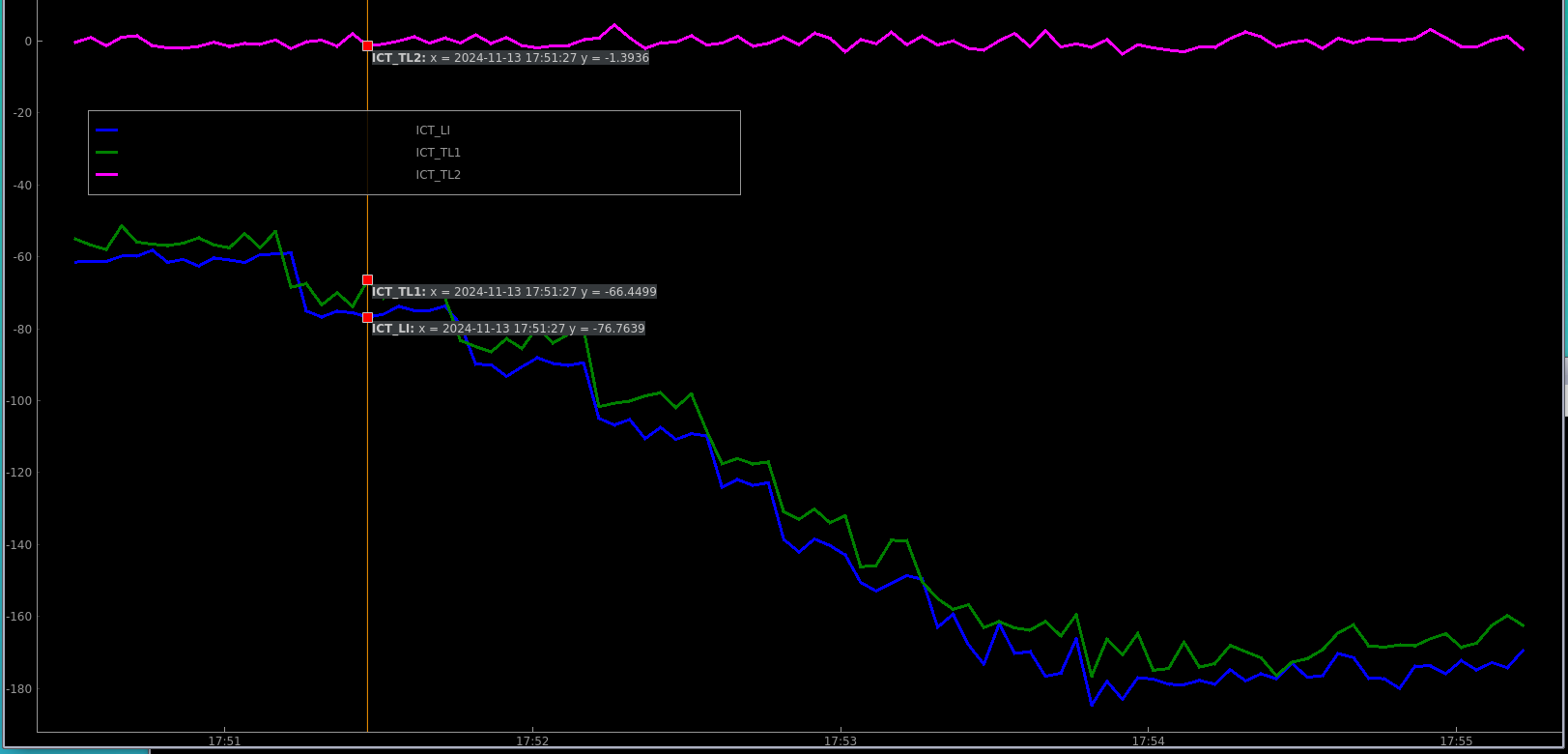The height and width of the screenshot is (754, 1568).
Task: Select the red cursor marker on ICT_TL2 curve
Action: pyautogui.click(x=367, y=45)
